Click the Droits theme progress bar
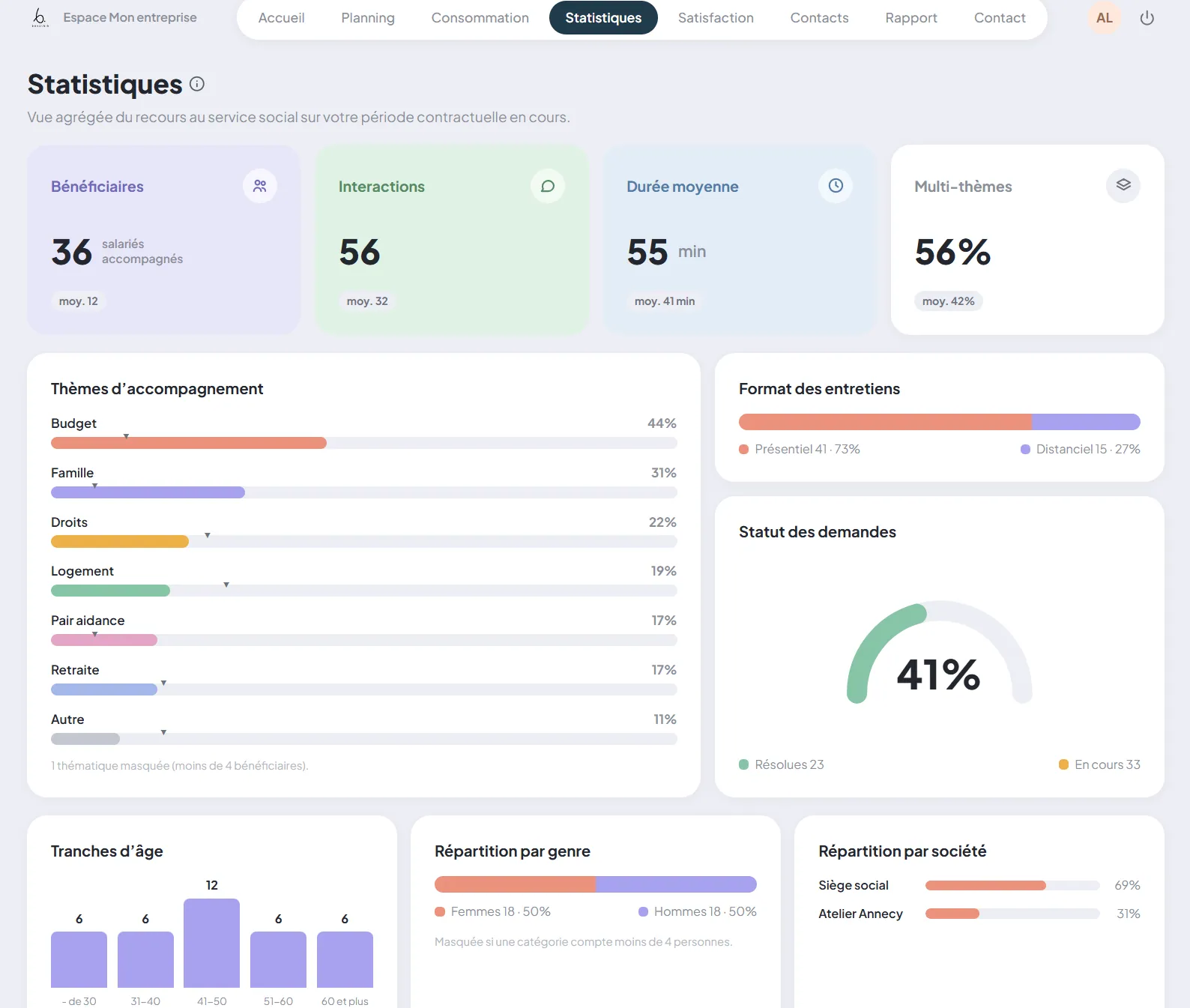The width and height of the screenshot is (1190, 1008). pyautogui.click(x=364, y=542)
